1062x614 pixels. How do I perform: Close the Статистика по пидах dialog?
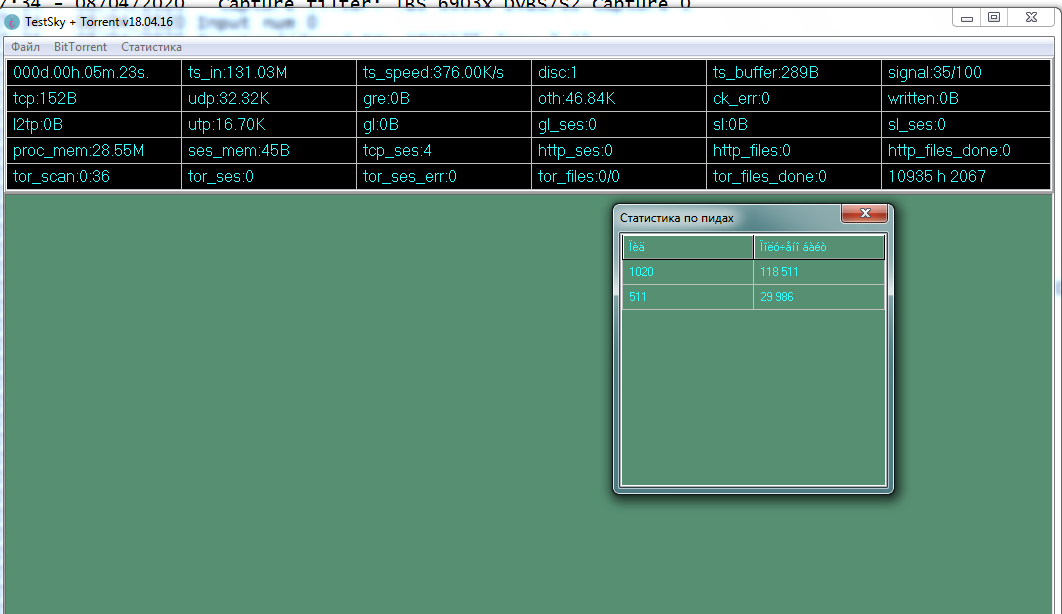865,214
